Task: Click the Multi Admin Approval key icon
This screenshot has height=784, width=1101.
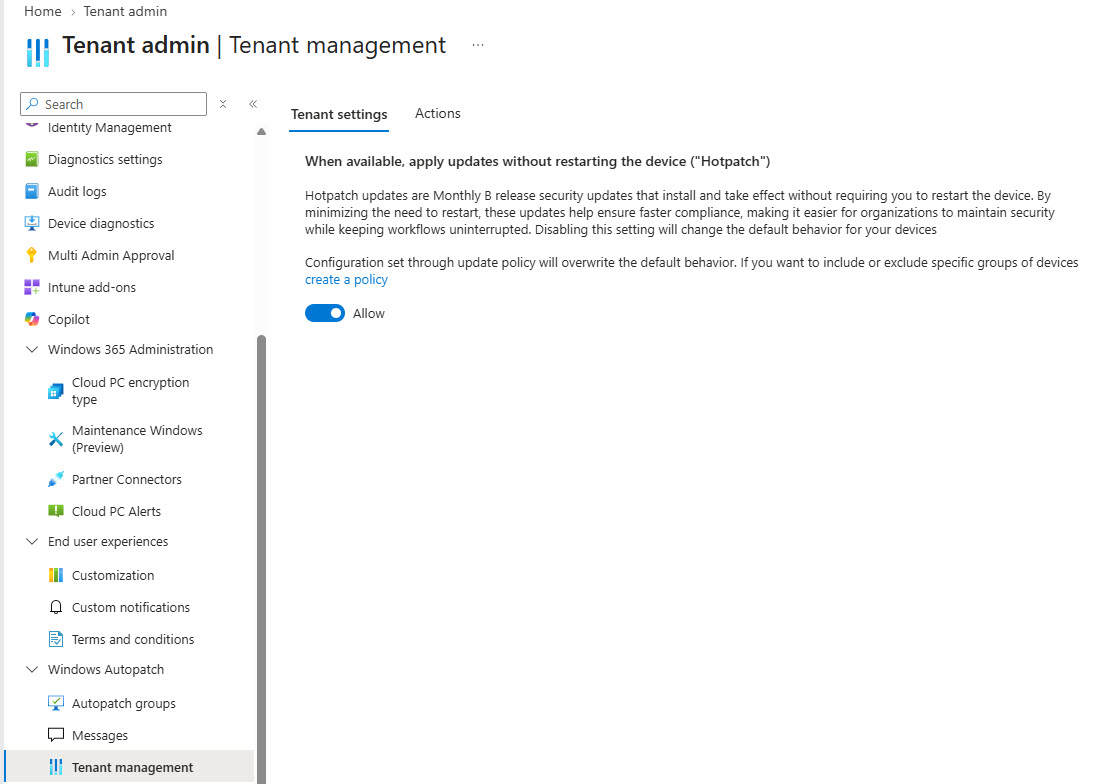Action: pos(32,255)
